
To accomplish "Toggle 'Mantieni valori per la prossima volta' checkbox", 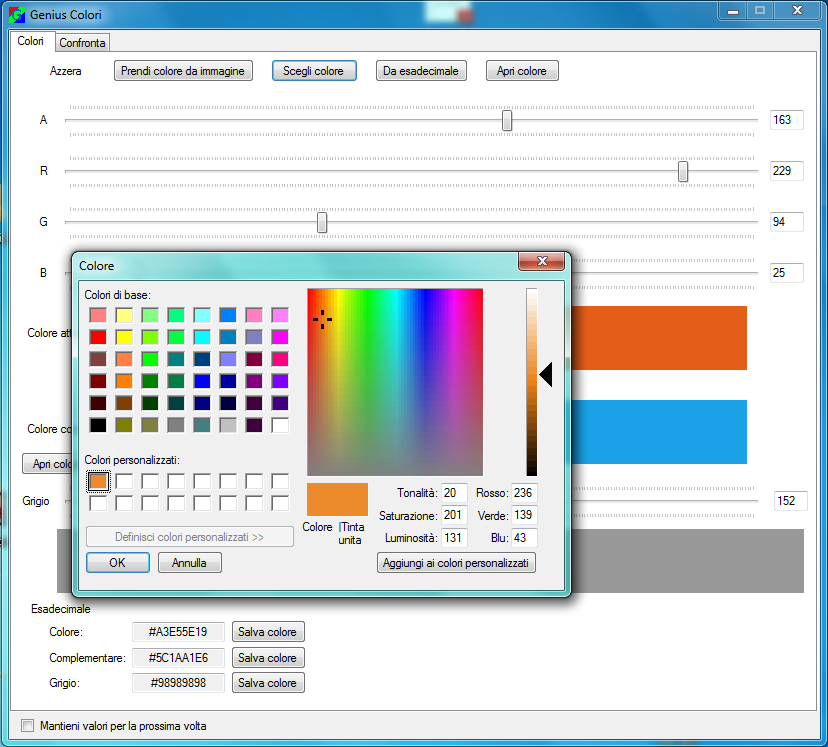I will pos(28,726).
